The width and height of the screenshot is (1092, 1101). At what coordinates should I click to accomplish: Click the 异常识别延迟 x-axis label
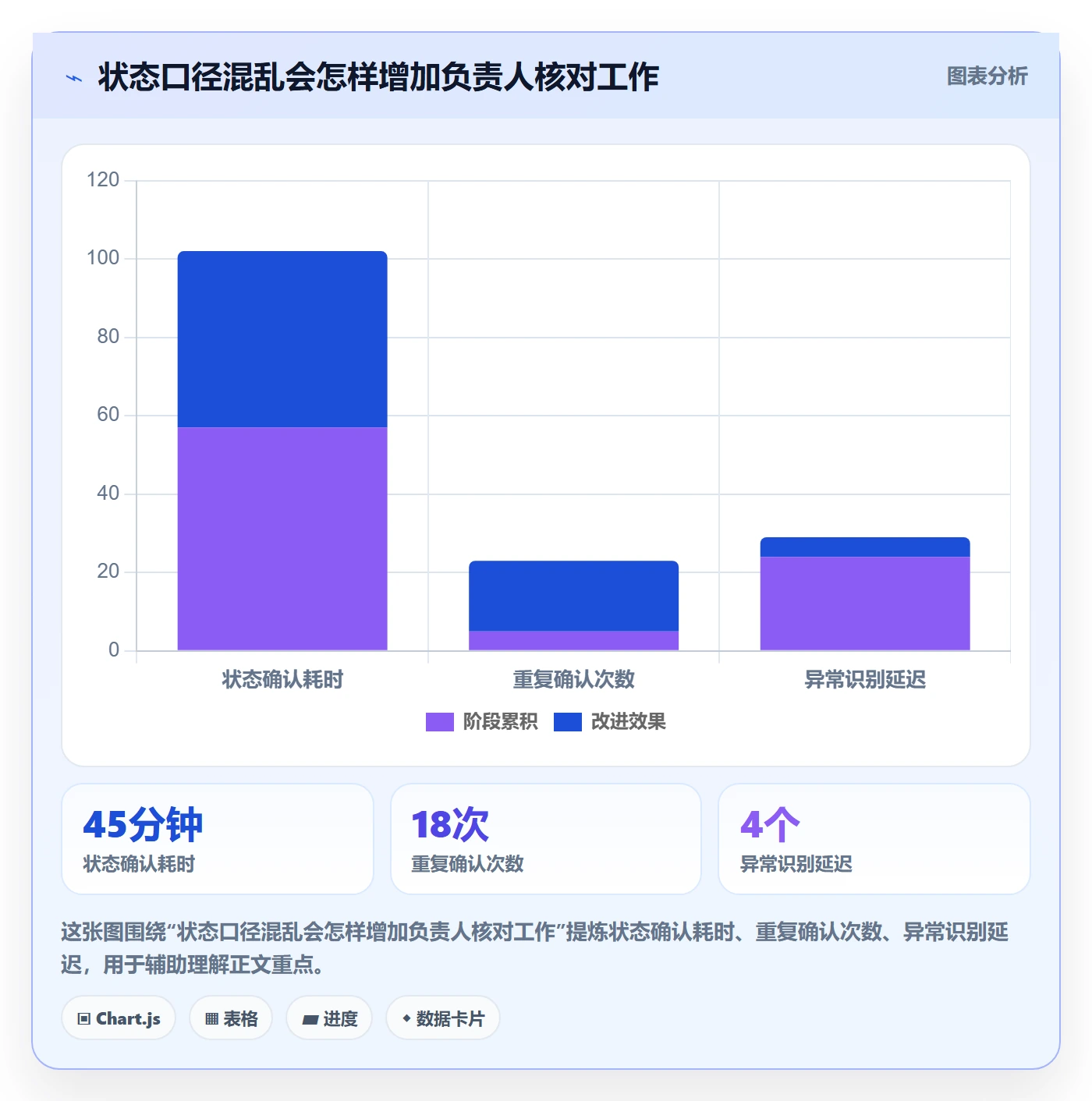(x=865, y=680)
